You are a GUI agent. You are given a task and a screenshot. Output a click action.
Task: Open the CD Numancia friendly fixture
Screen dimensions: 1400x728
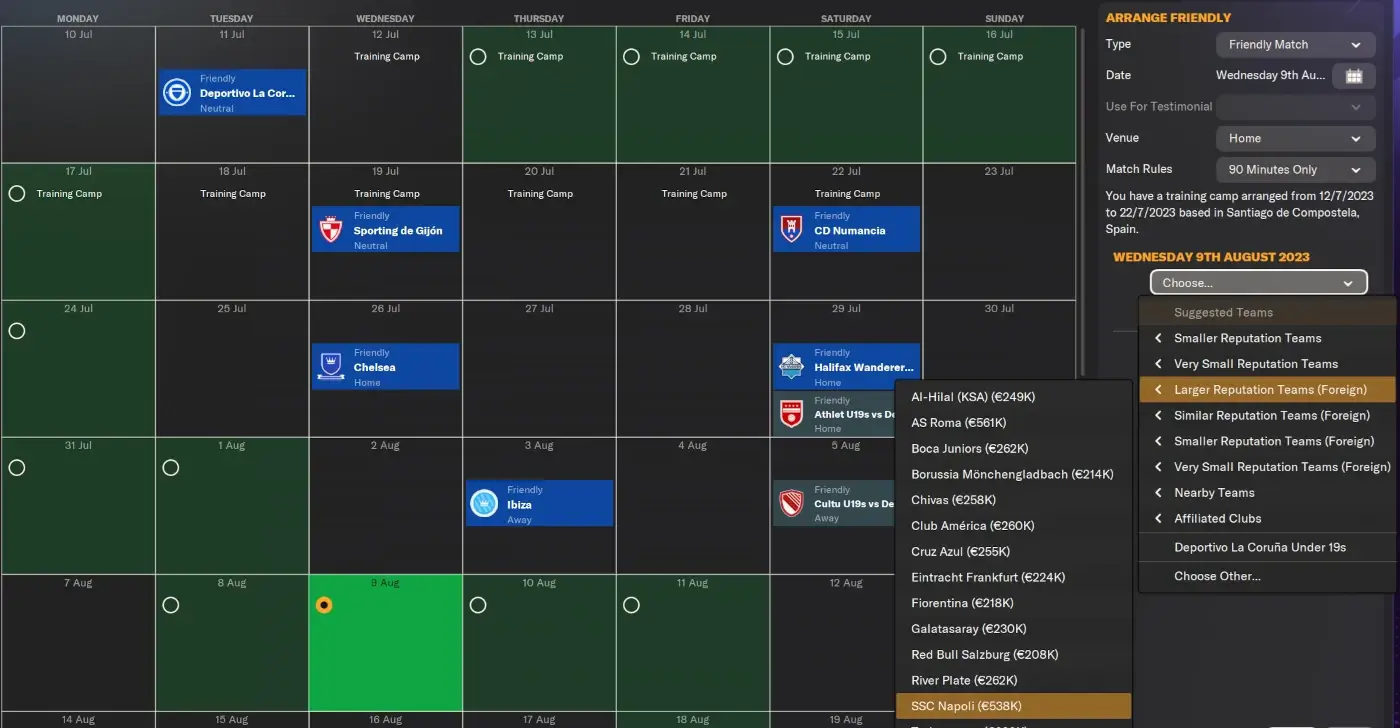click(x=846, y=230)
